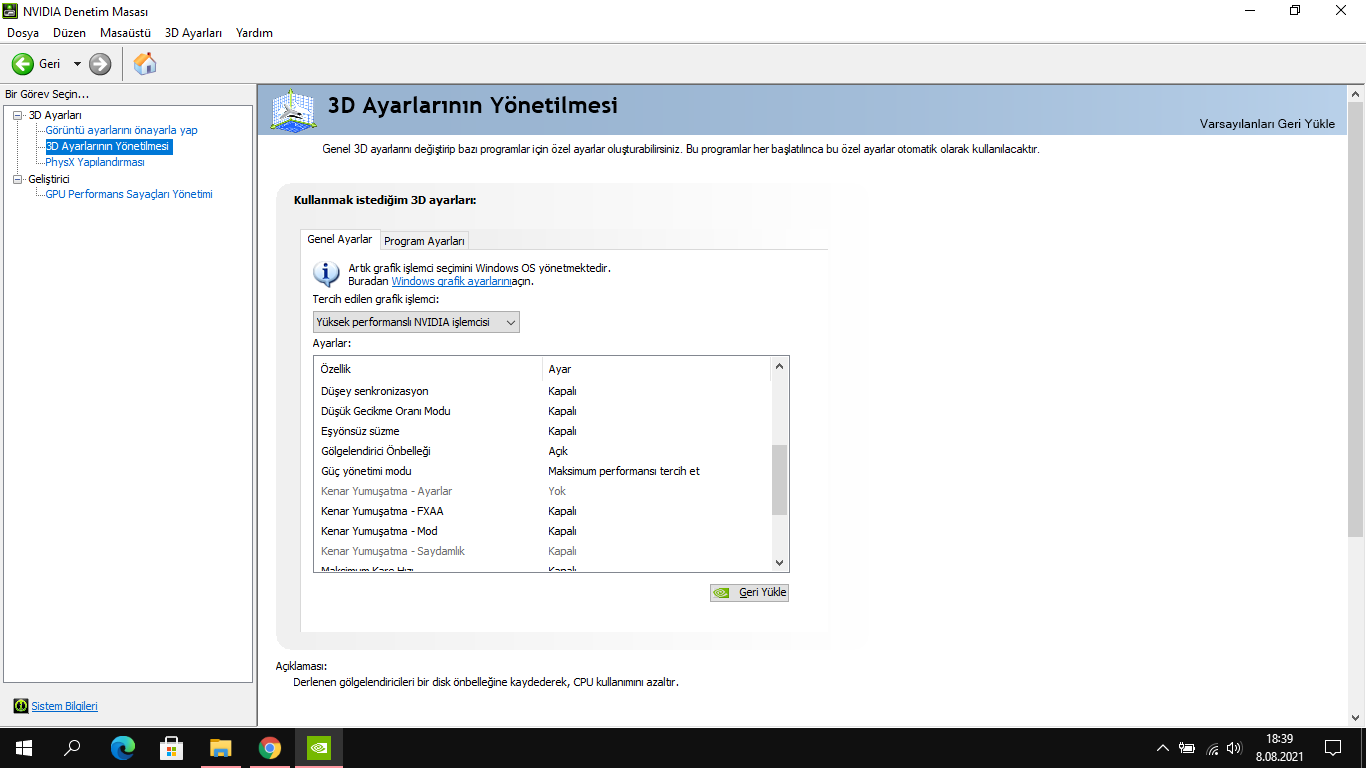Open the Dosya menu

(23, 33)
